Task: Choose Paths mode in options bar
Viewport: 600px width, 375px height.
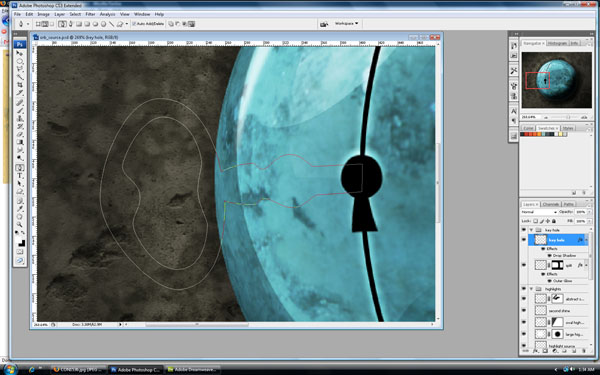Action: [44, 24]
